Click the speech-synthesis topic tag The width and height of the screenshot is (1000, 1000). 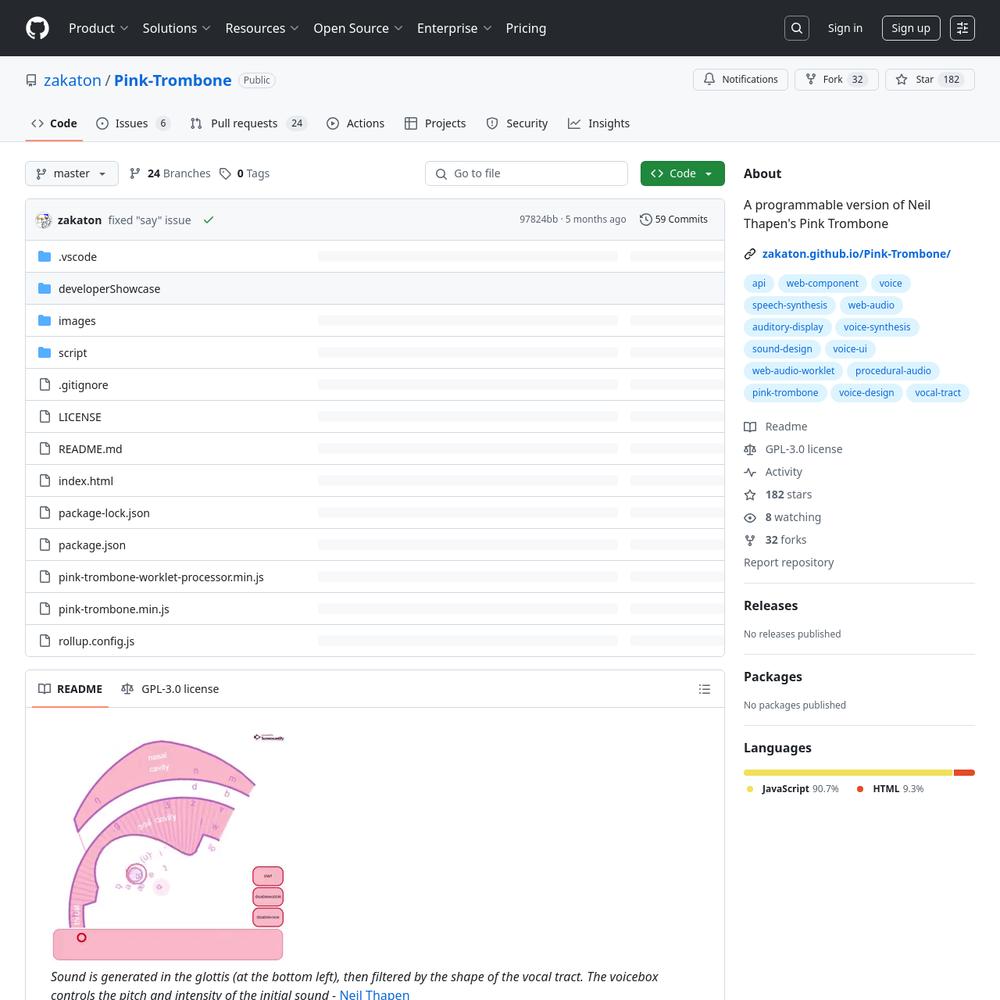coord(790,305)
